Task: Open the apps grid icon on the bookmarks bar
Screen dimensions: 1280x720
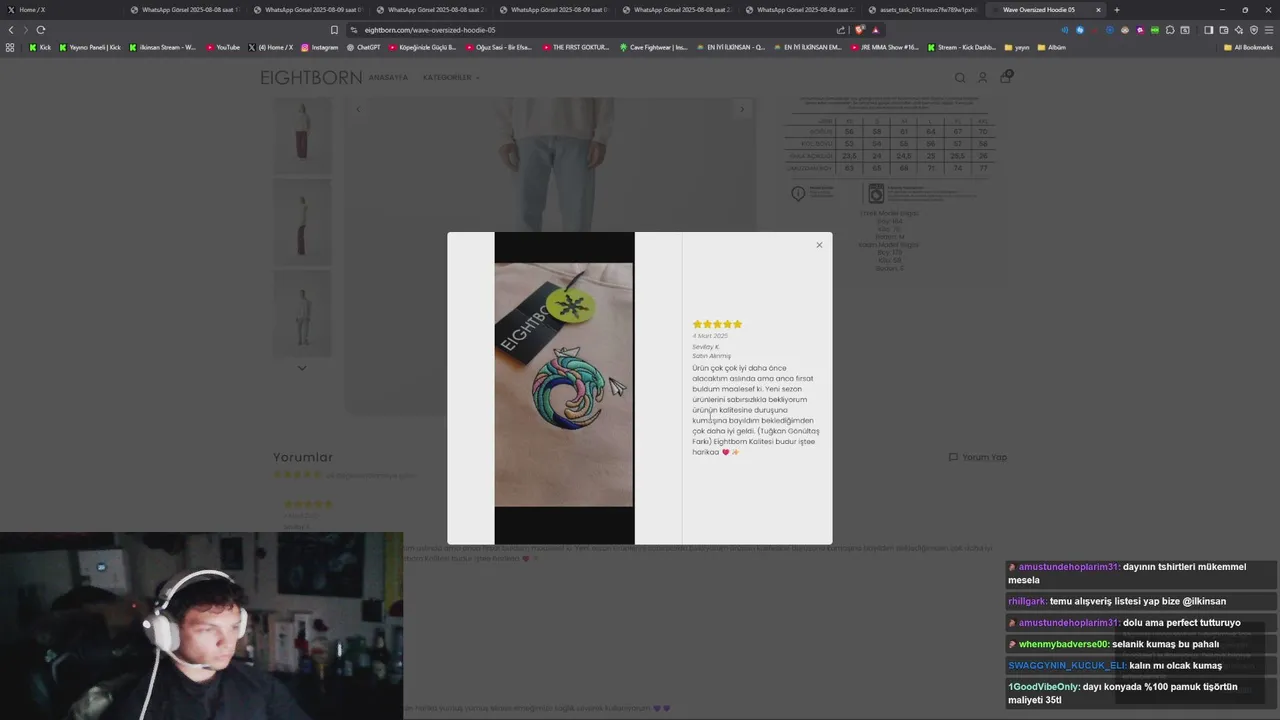Action: click(10, 47)
